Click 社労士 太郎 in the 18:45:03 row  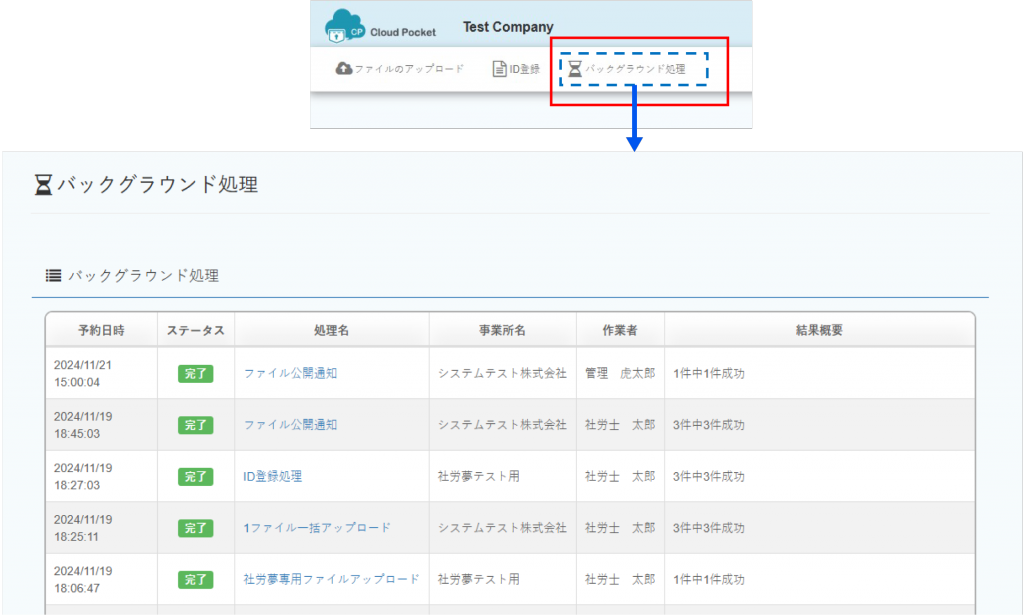pos(620,425)
